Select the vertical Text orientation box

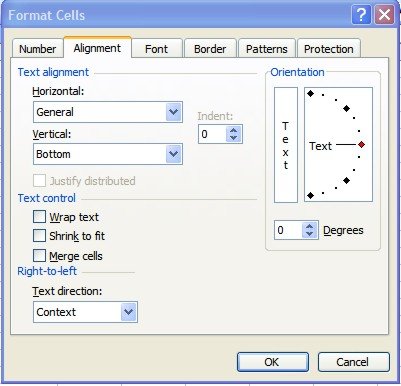point(286,145)
